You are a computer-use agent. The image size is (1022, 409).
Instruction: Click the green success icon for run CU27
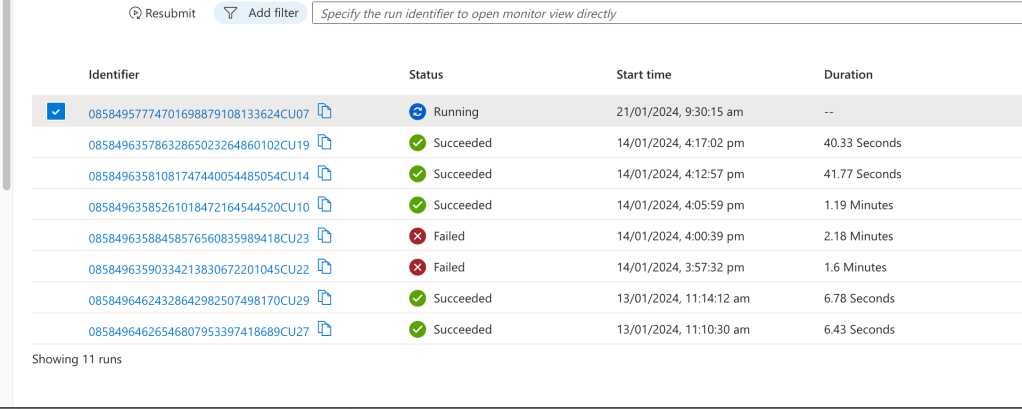[417, 330]
